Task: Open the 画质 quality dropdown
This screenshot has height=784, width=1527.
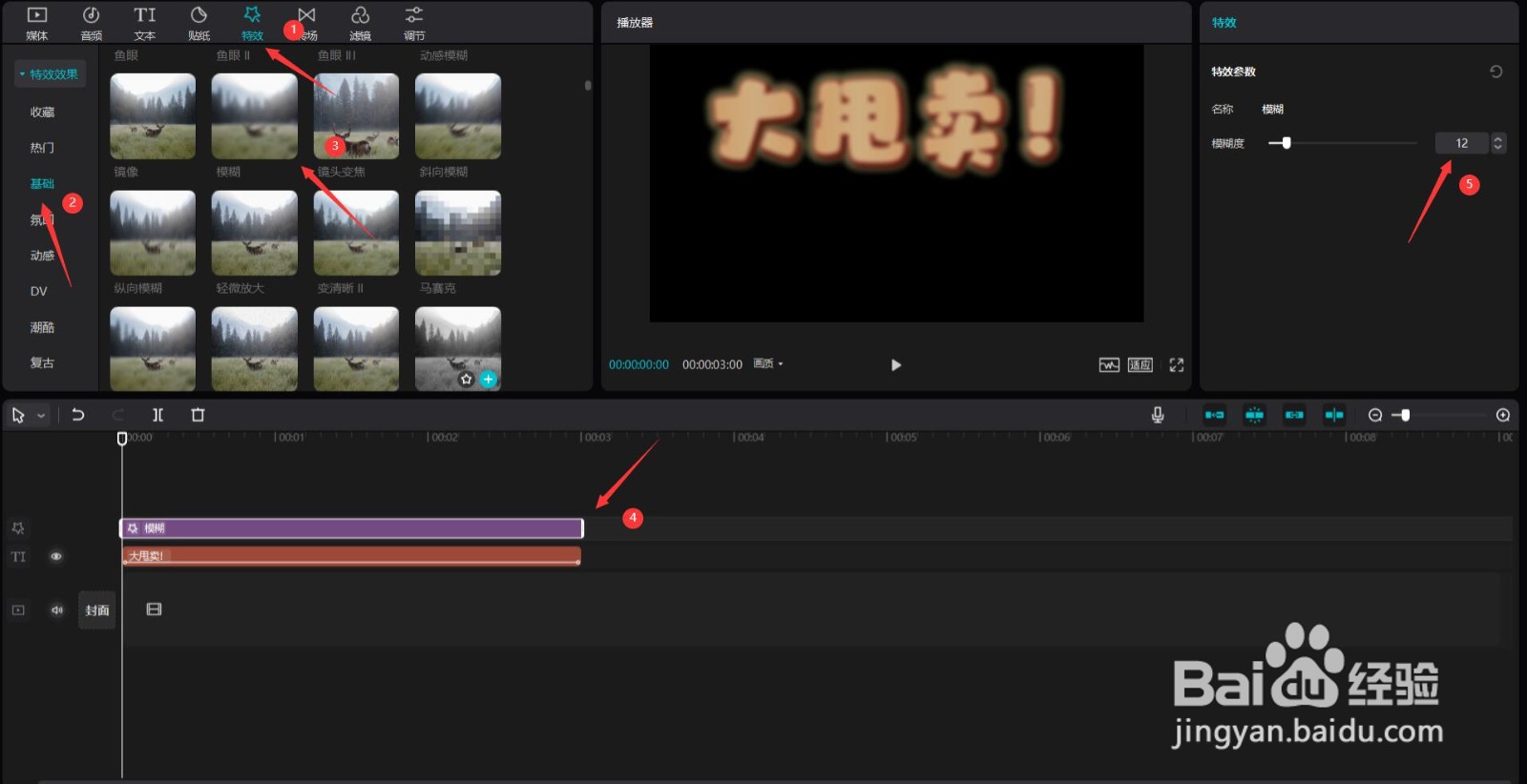Action: (767, 363)
